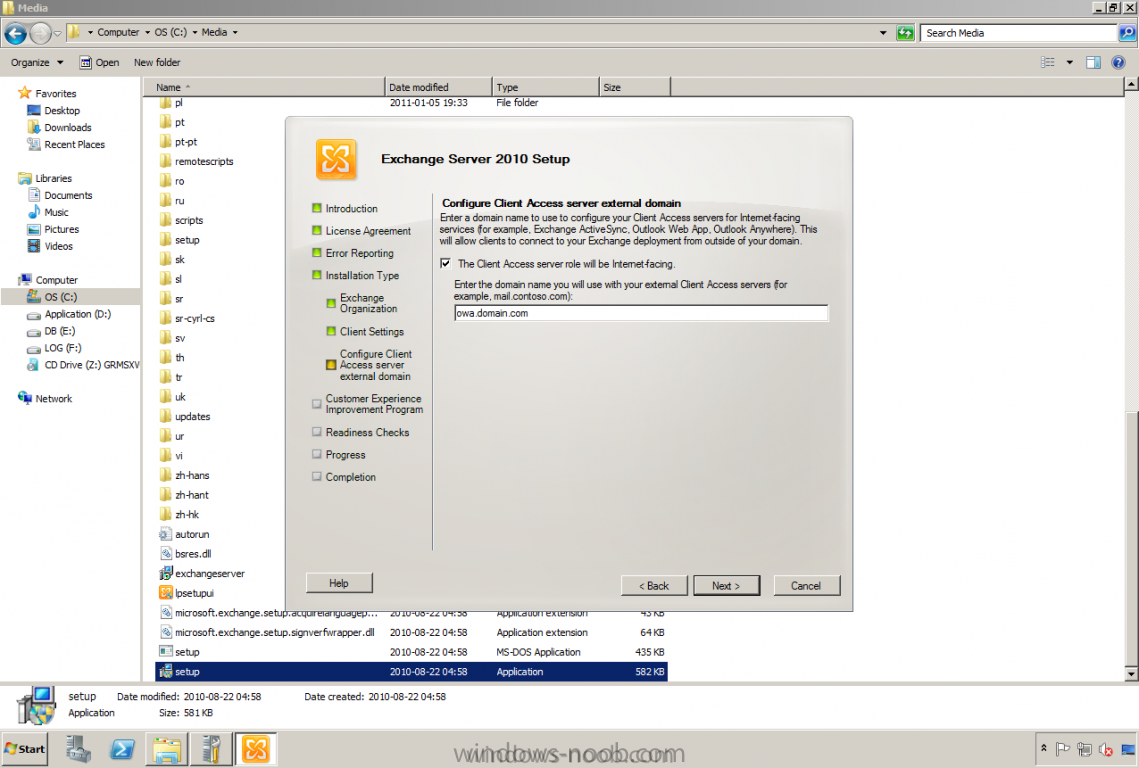
Task: Sort by the Date modified column
Action: point(438,87)
